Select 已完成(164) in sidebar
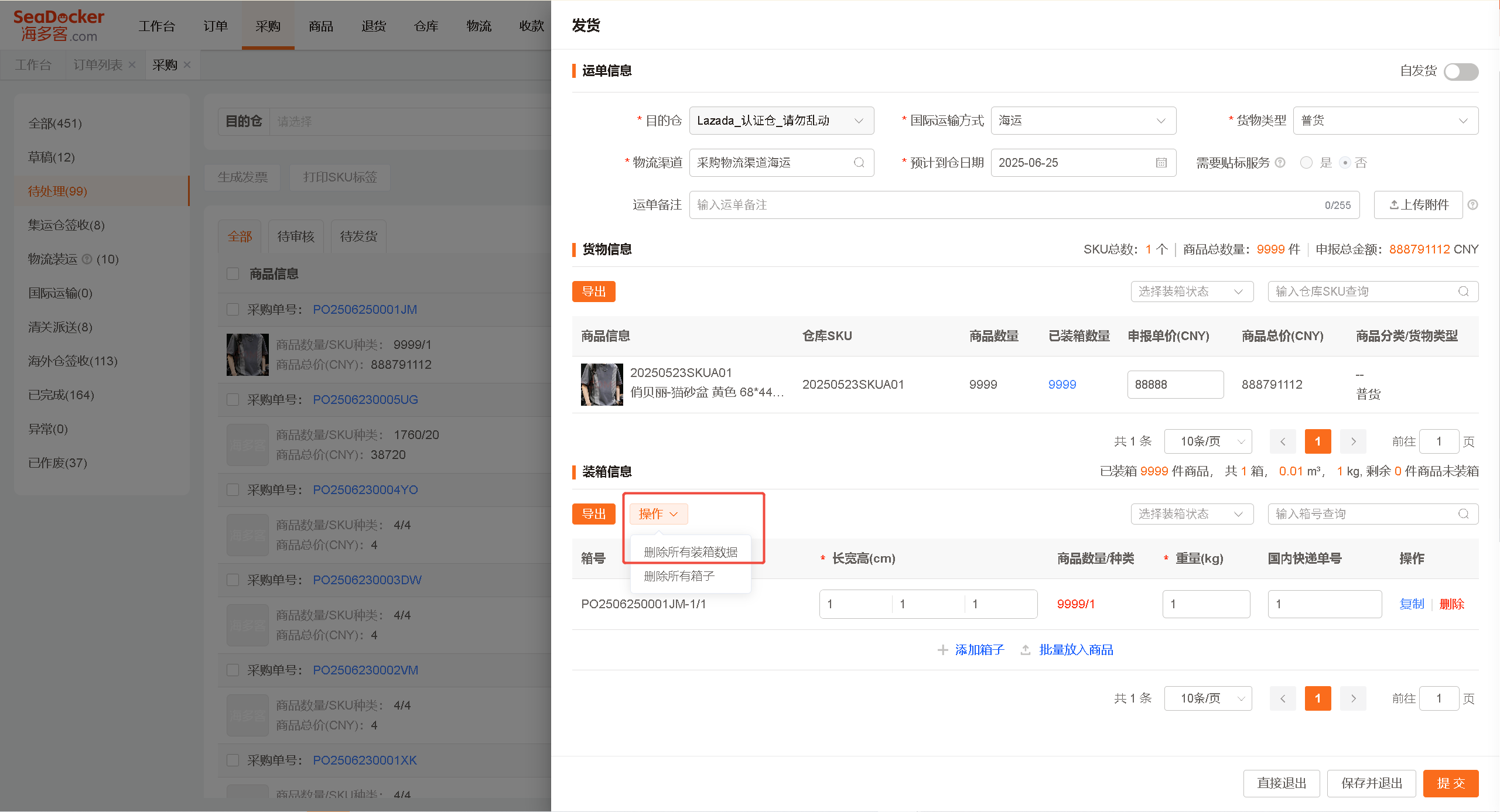The image size is (1500, 812). (102, 395)
